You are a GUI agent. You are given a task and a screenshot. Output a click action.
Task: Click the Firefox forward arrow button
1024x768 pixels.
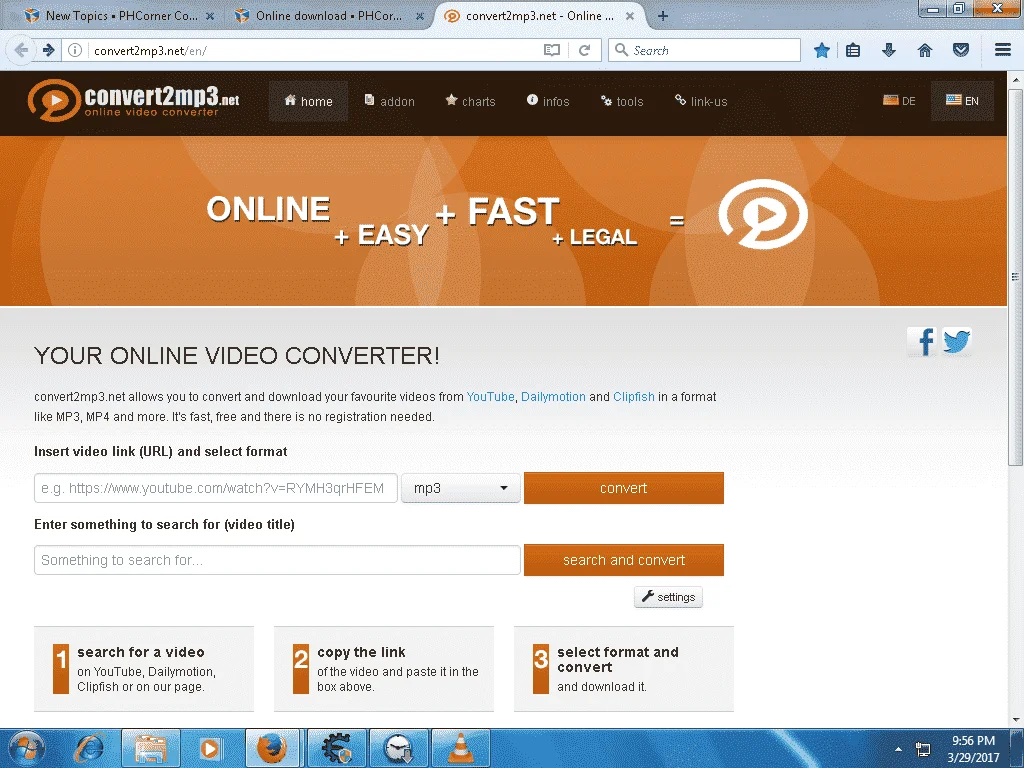coord(48,50)
